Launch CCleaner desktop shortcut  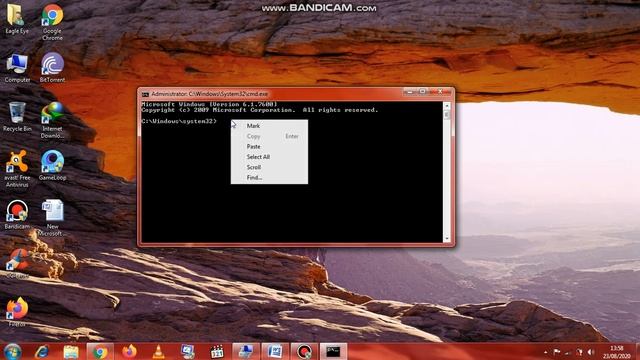pyautogui.click(x=17, y=263)
